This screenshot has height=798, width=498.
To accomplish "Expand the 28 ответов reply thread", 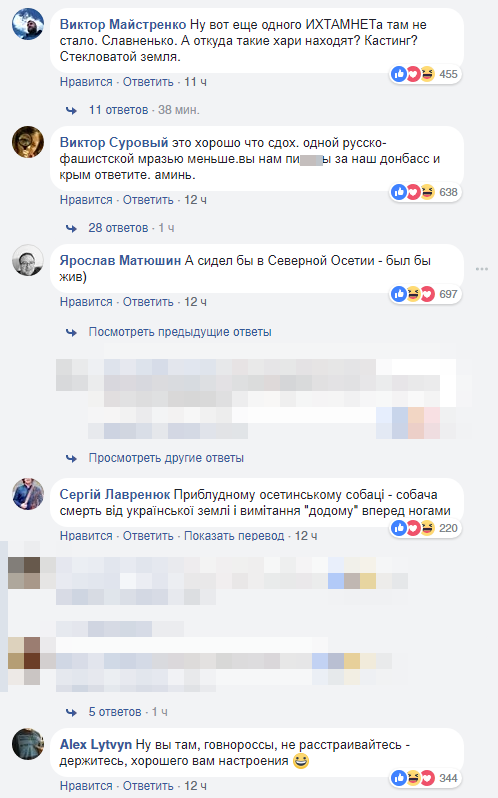I will [x=118, y=228].
